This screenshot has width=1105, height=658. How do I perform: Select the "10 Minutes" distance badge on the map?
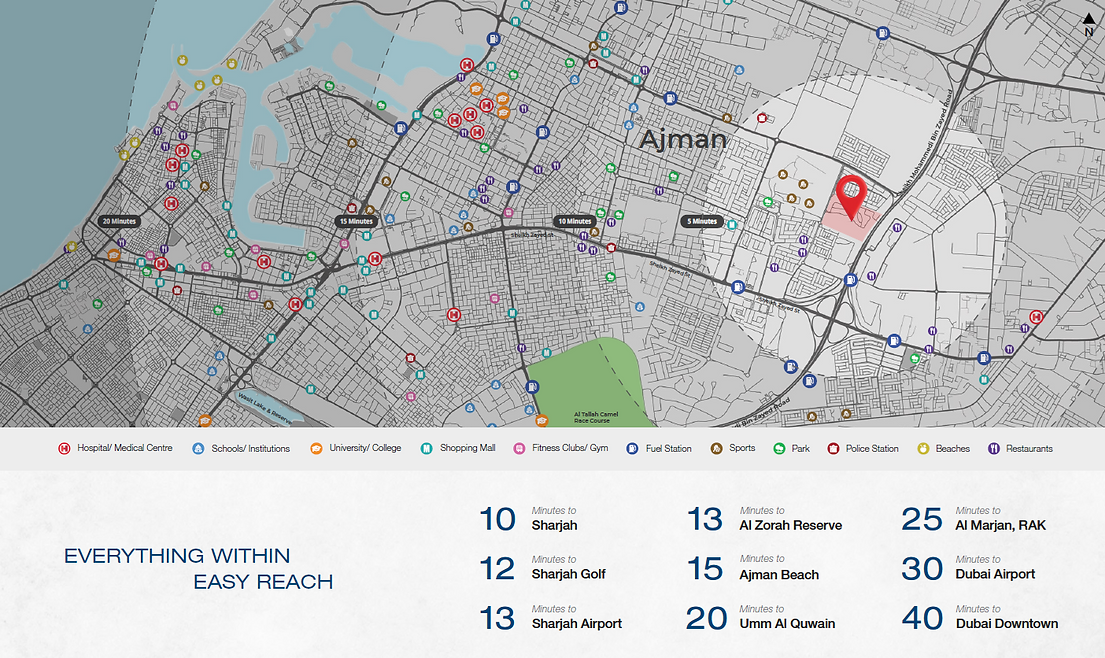point(574,221)
